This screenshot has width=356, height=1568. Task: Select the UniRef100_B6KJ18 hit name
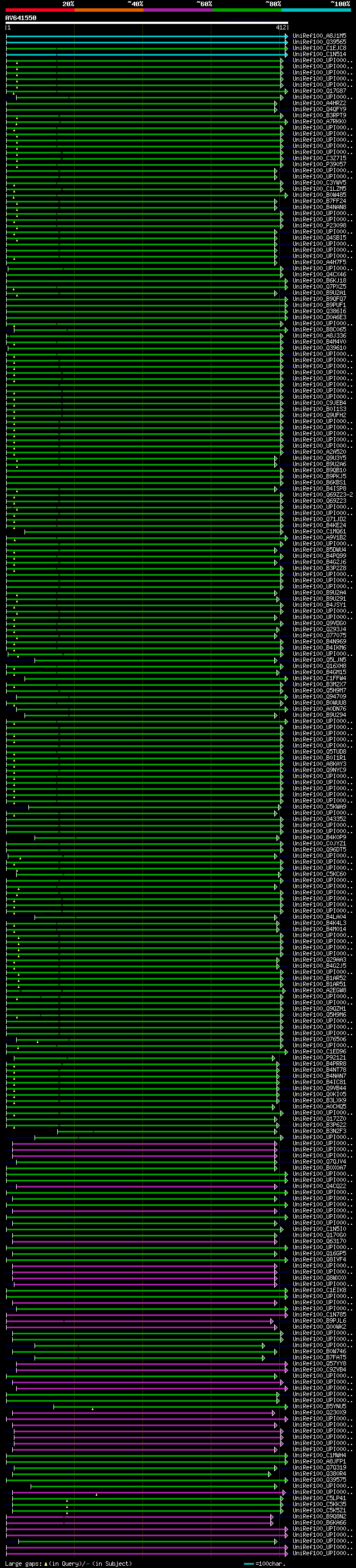click(319, 280)
